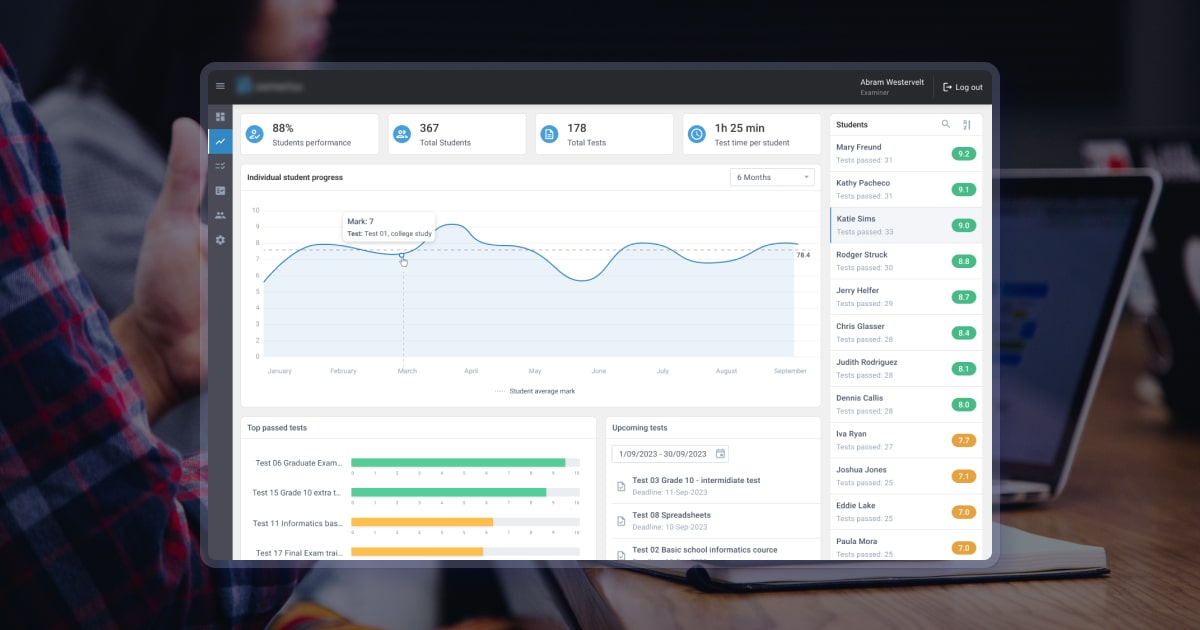Viewport: 1200px width, 630px height.
Task: Sort students with the A-Z icon
Action: click(x=967, y=125)
